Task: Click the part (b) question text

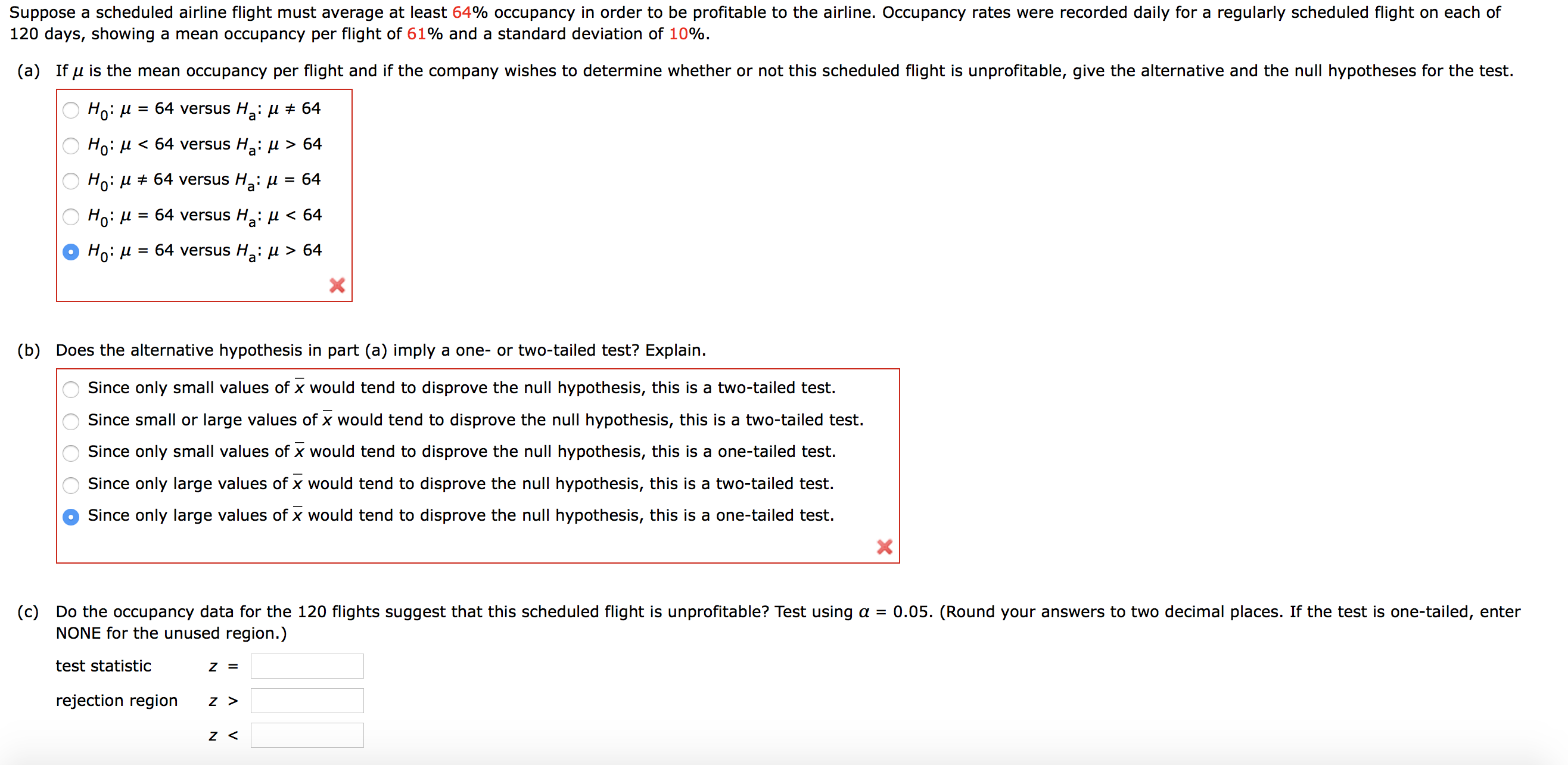Action: (381, 350)
